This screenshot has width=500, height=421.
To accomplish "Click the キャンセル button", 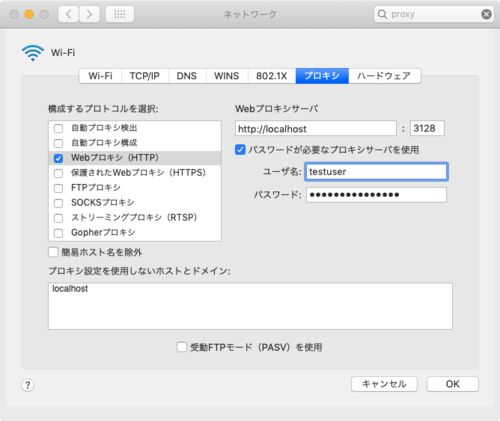I will (x=384, y=384).
